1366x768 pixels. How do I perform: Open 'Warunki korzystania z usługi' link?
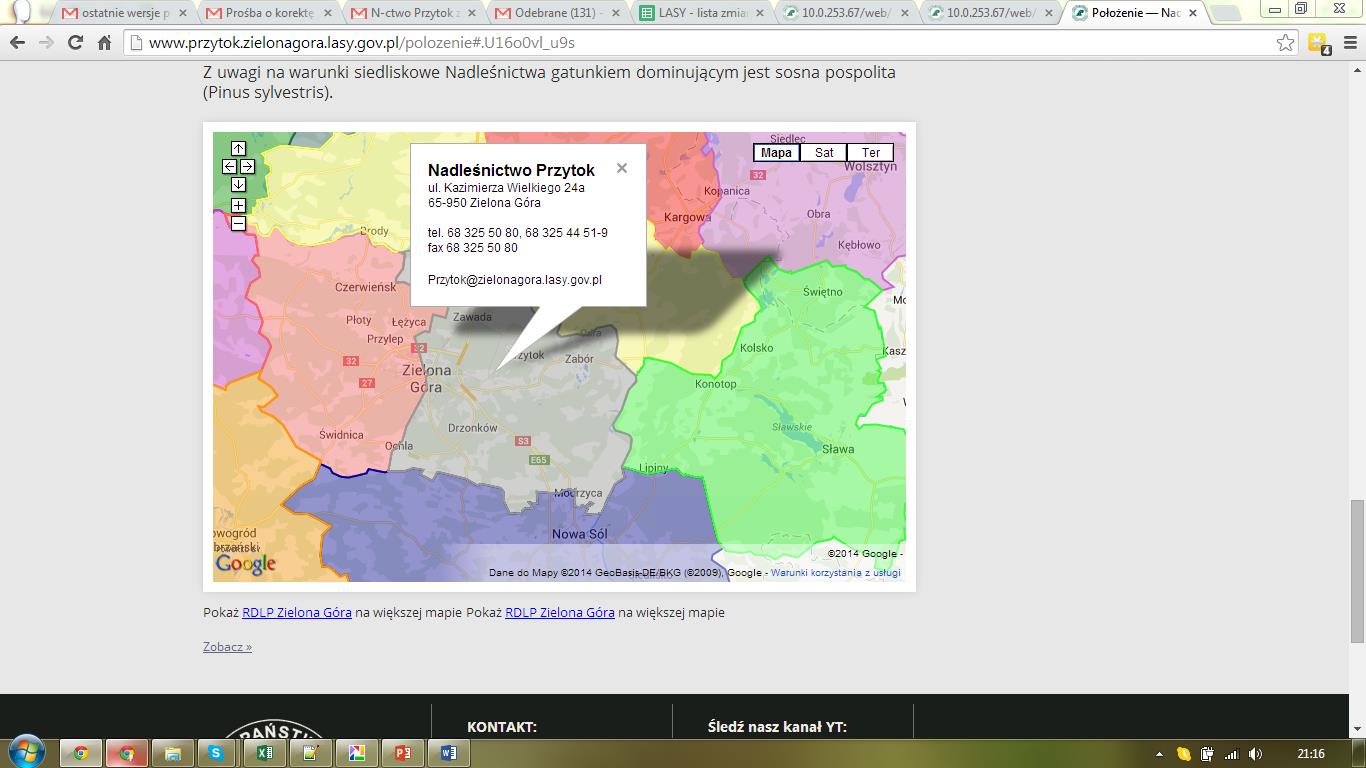[835, 573]
